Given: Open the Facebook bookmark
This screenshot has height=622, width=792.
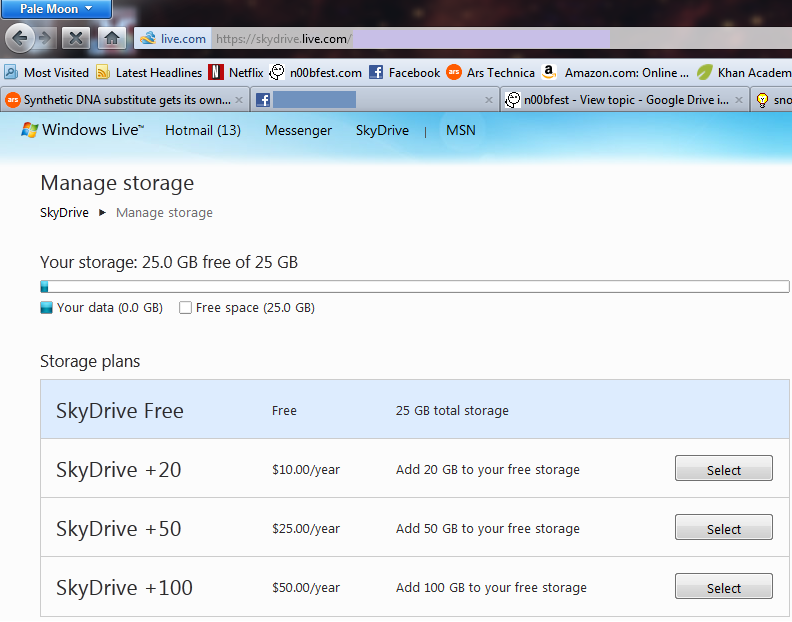Looking at the screenshot, I should coord(405,73).
